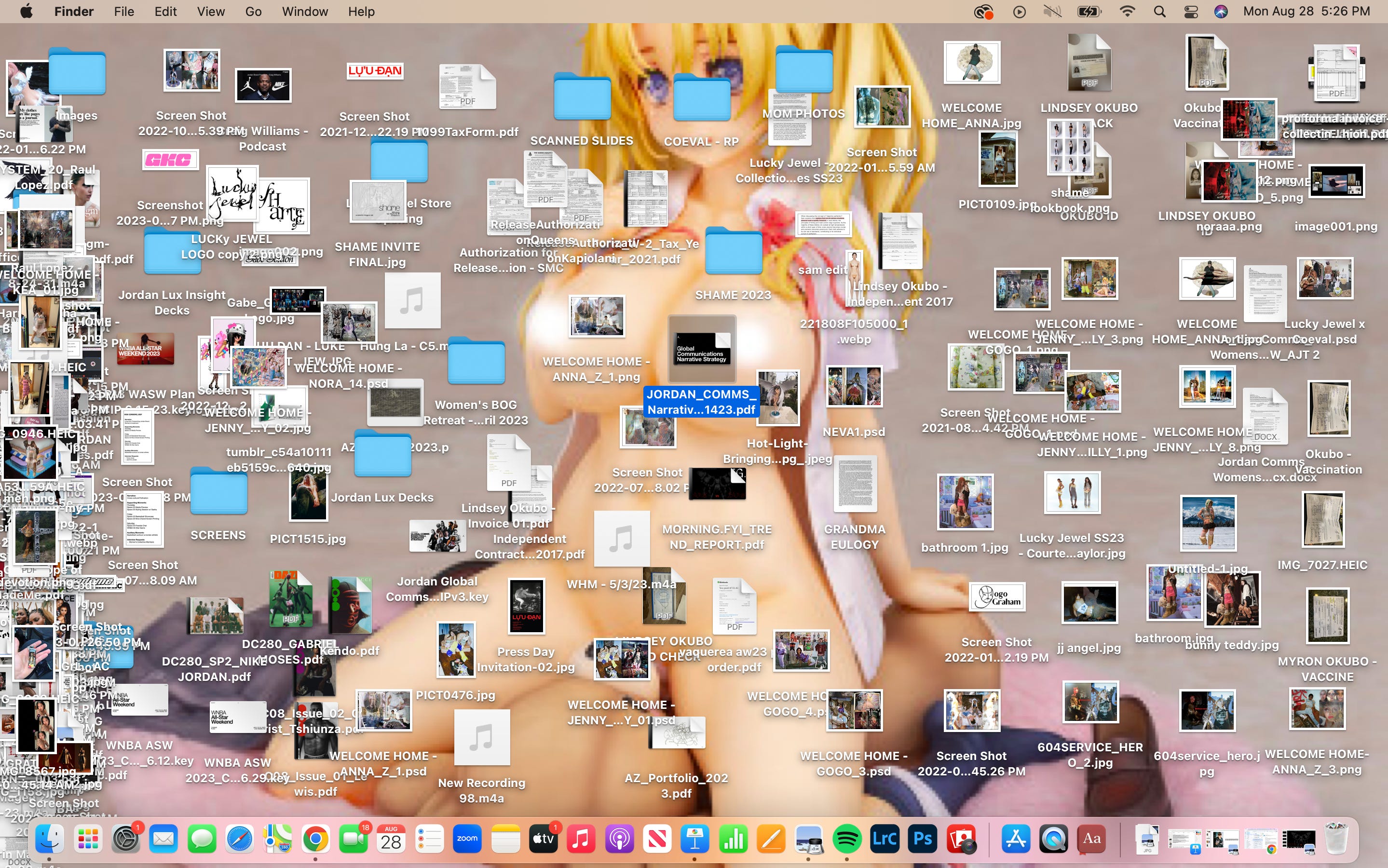The width and height of the screenshot is (1388, 868).
Task: Open Trash in the Dock
Action: click(x=1336, y=839)
